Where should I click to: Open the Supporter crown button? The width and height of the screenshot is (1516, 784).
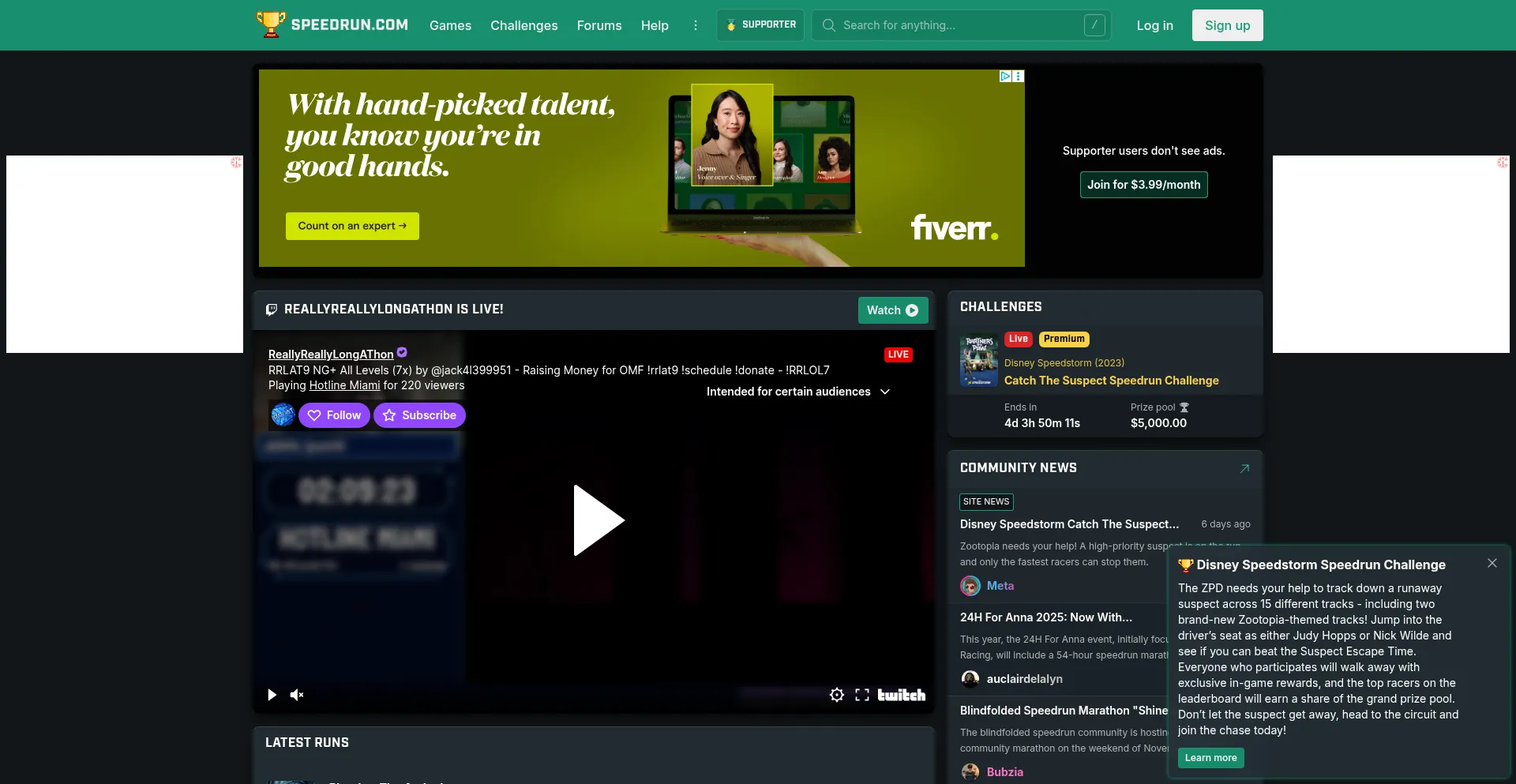pyautogui.click(x=760, y=24)
